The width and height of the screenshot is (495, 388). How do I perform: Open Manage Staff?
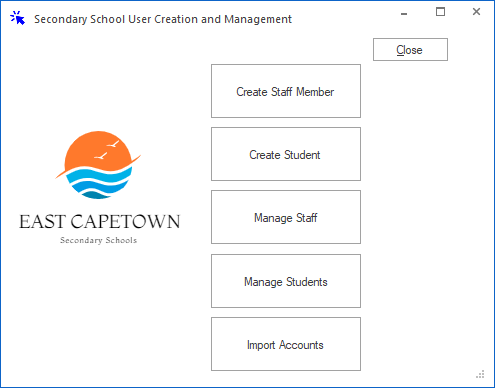tap(286, 217)
